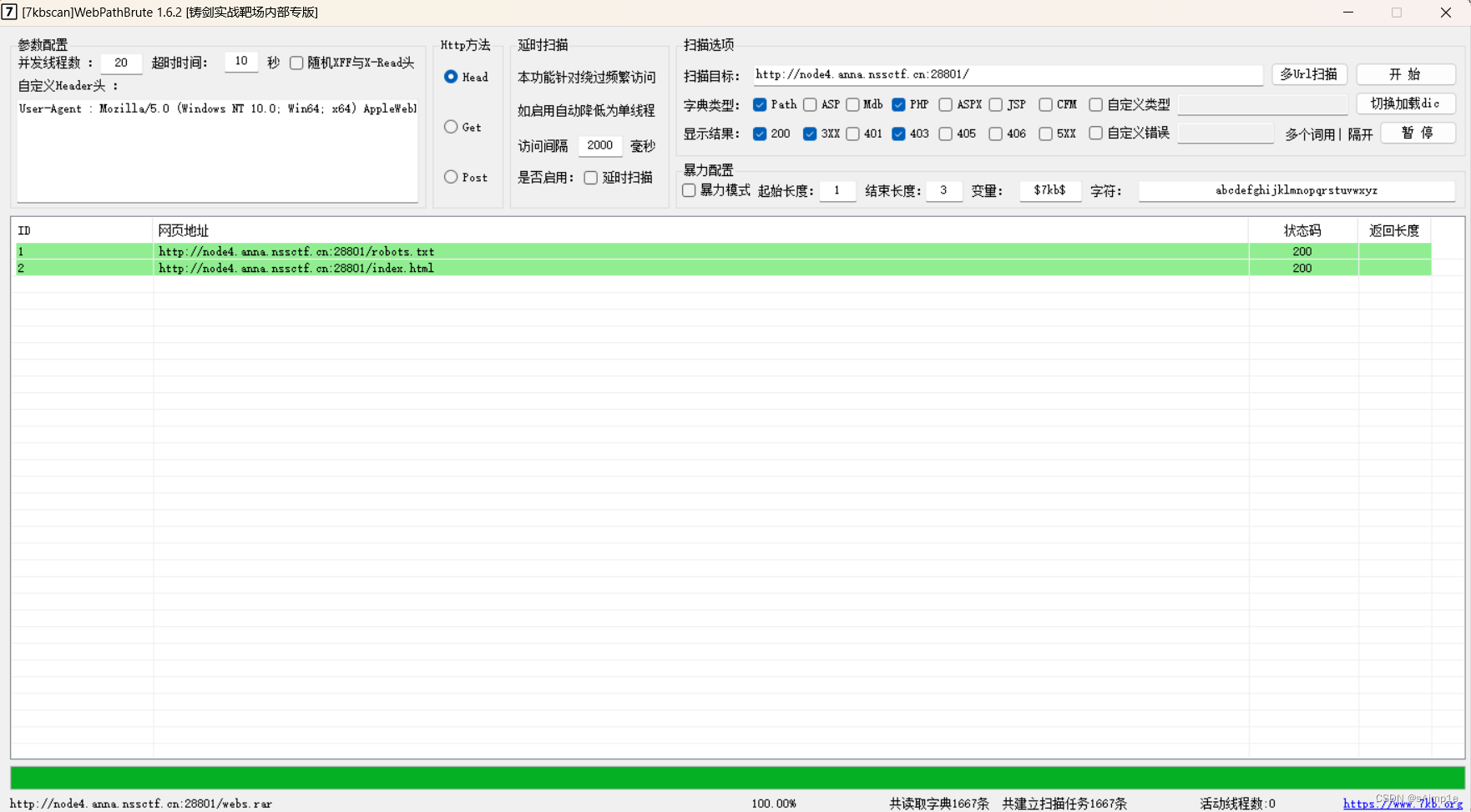This screenshot has height=812, width=1471.
Task: Enable the 延时扫描 delayed scan option
Action: coord(590,177)
